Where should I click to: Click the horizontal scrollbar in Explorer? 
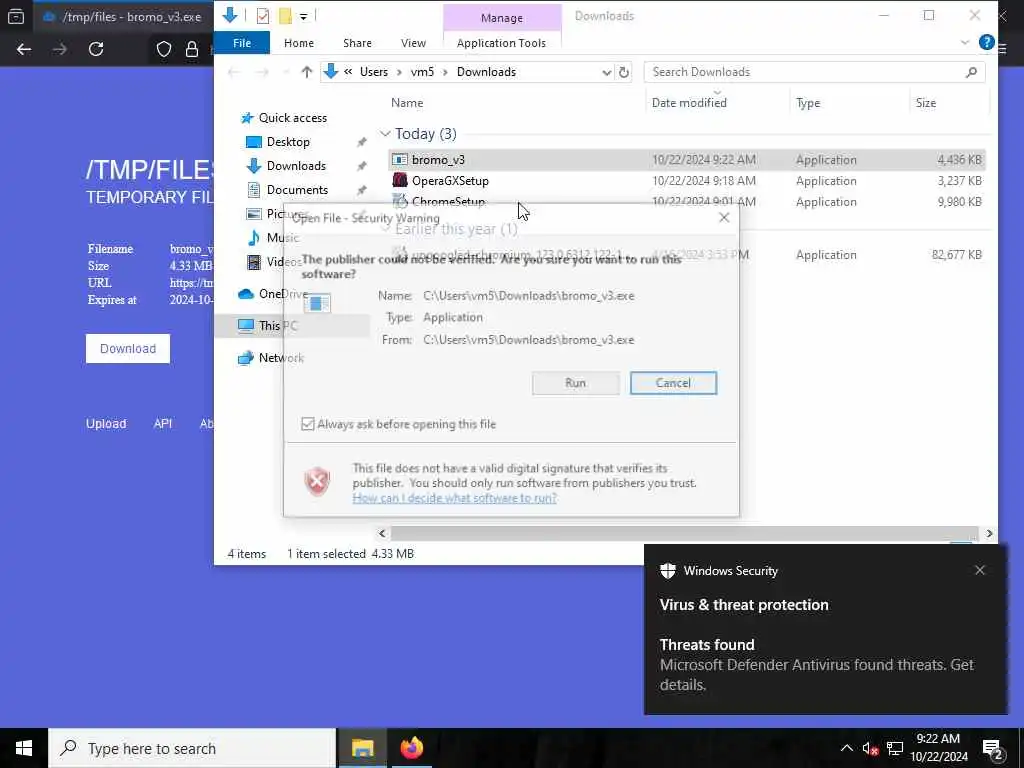coord(684,534)
